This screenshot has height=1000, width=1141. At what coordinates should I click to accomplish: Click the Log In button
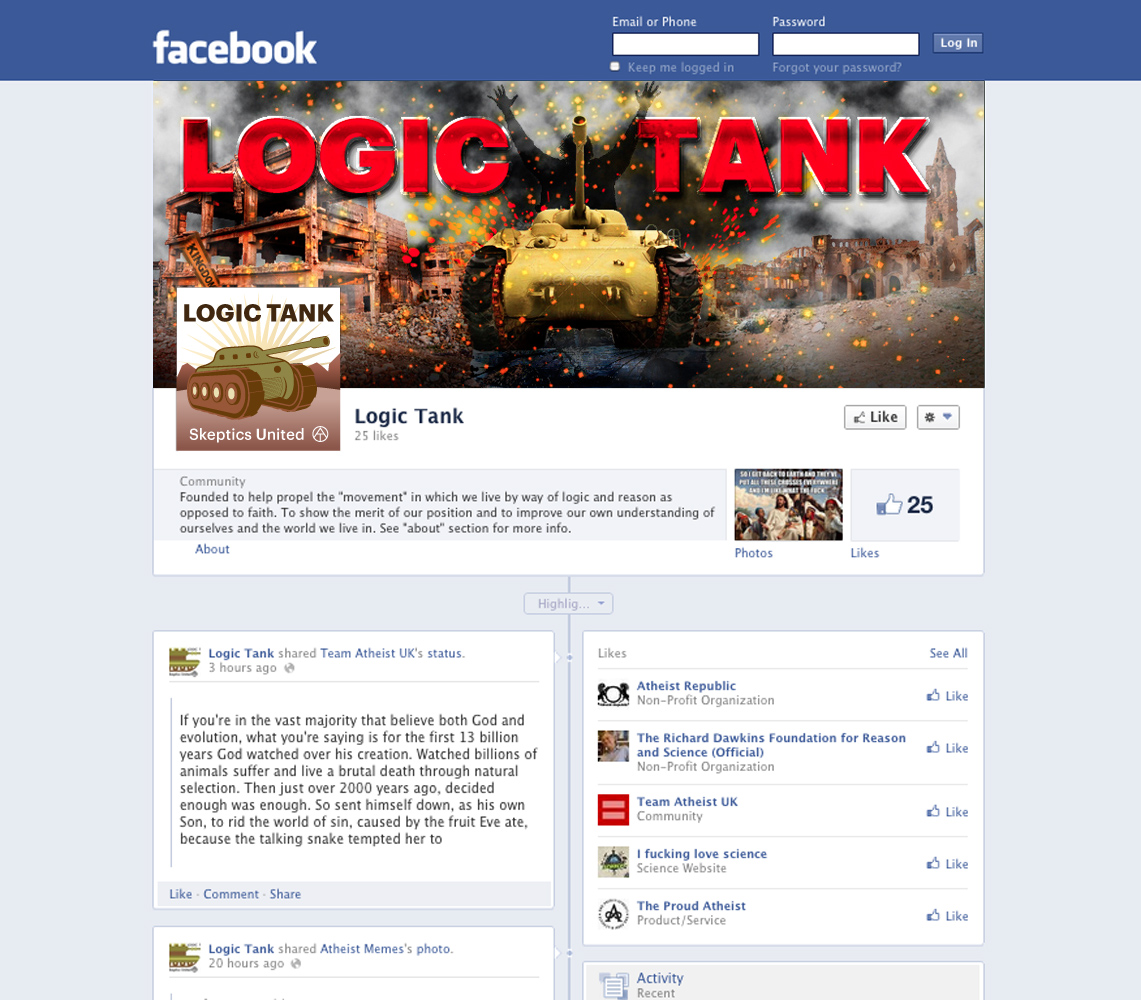958,43
